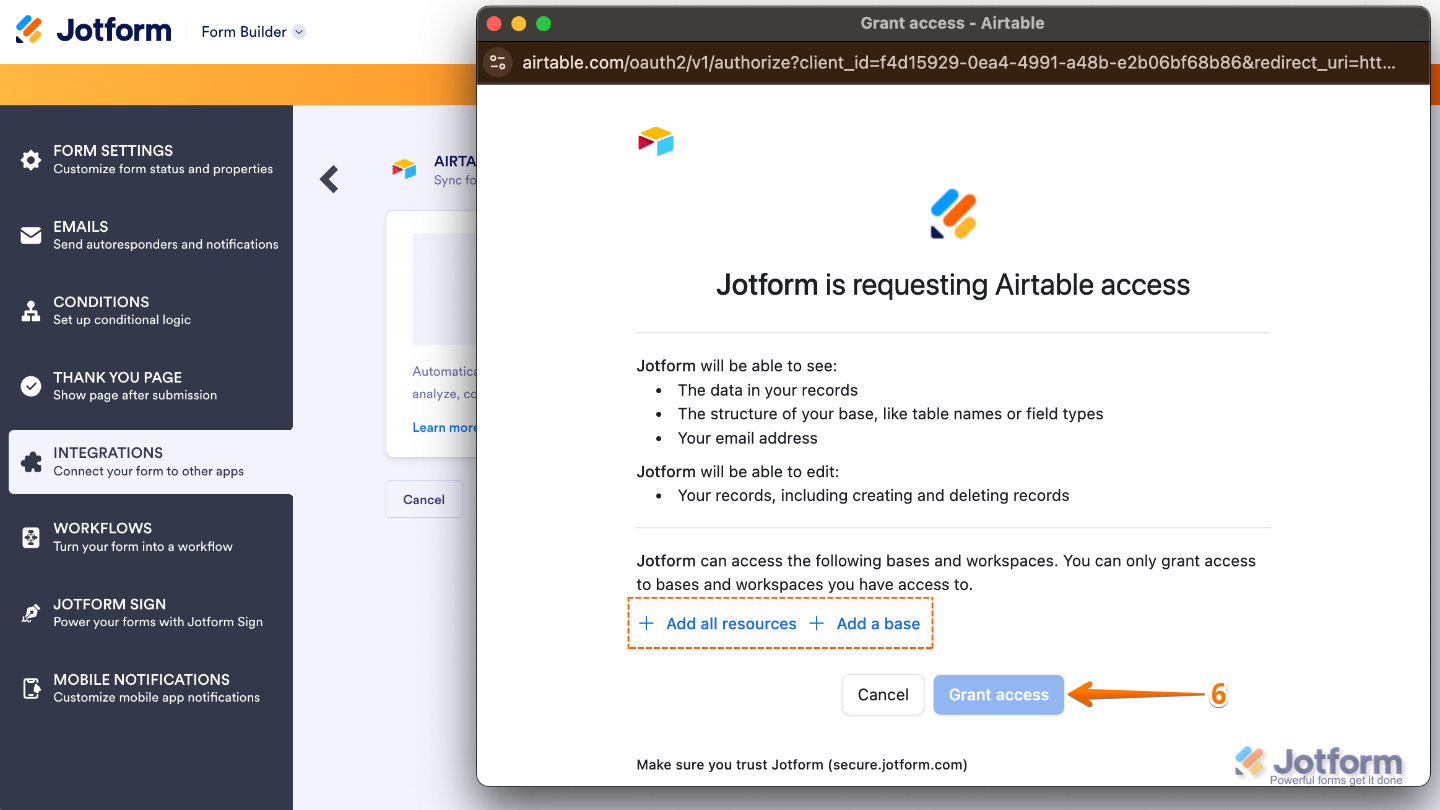Open the Mobile Notifications phone icon
The height and width of the screenshot is (810, 1440).
(x=29, y=687)
